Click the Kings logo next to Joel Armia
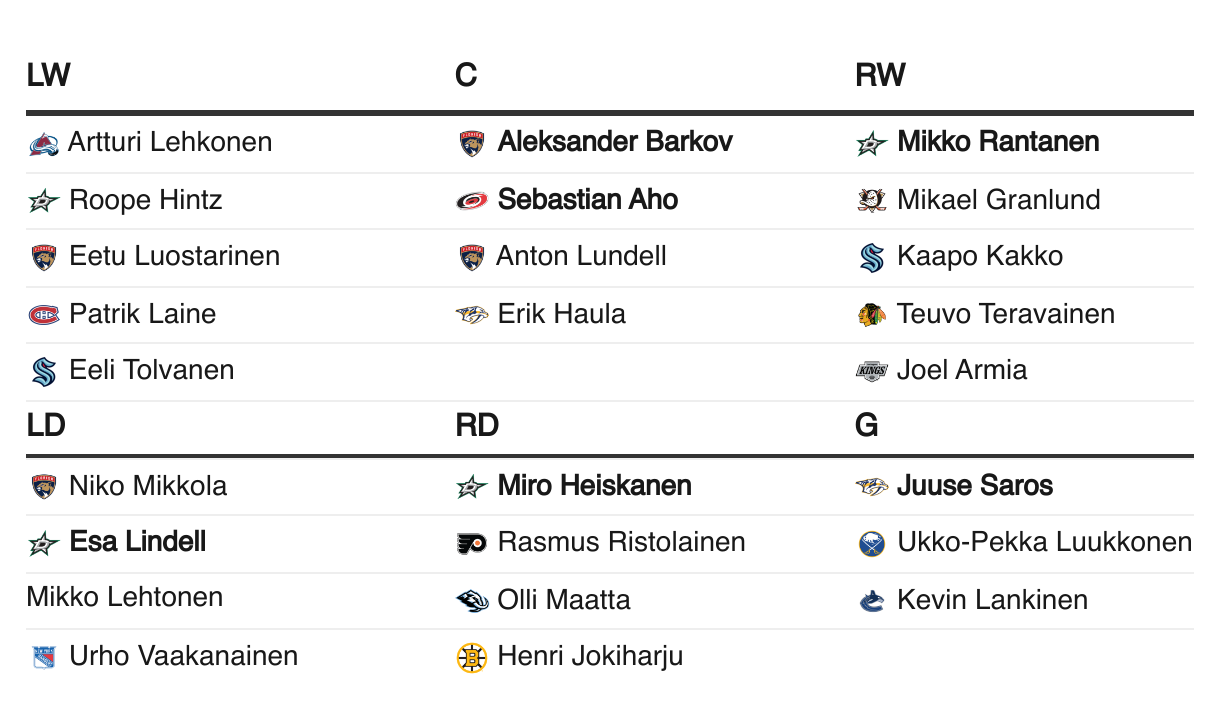 coord(872,371)
